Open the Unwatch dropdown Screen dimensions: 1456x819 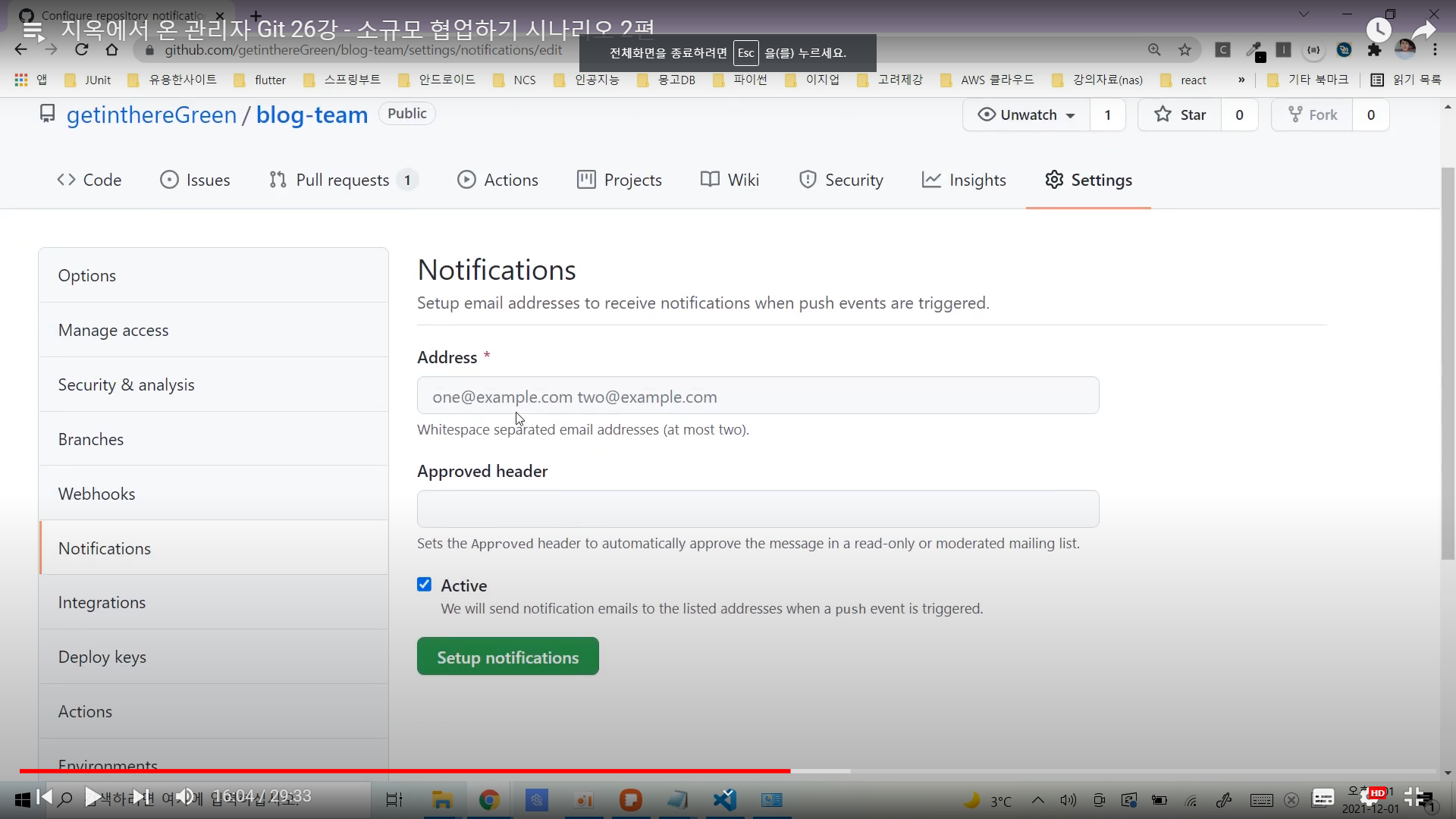[1027, 115]
